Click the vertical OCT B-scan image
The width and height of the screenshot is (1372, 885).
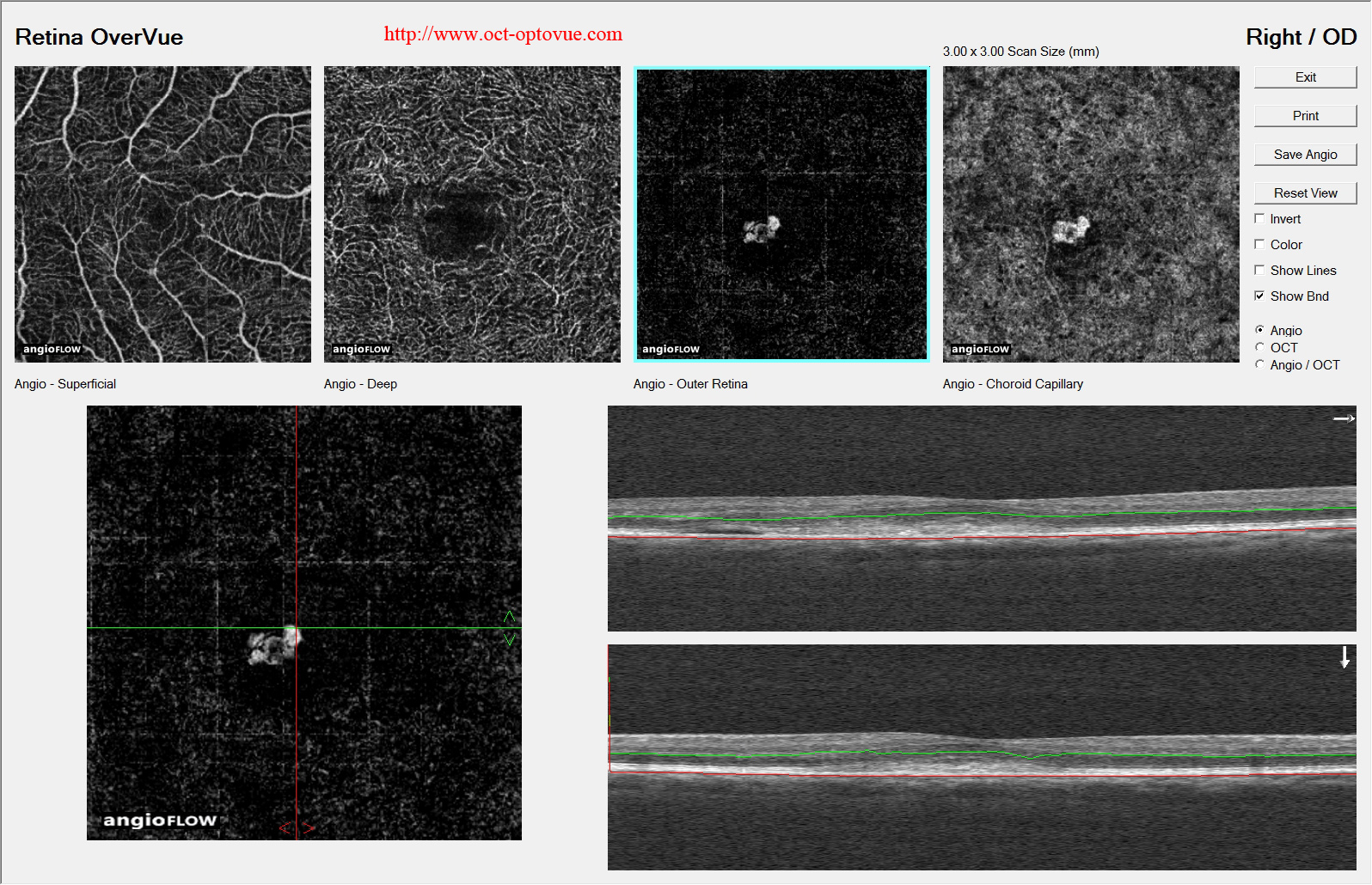click(x=982, y=758)
